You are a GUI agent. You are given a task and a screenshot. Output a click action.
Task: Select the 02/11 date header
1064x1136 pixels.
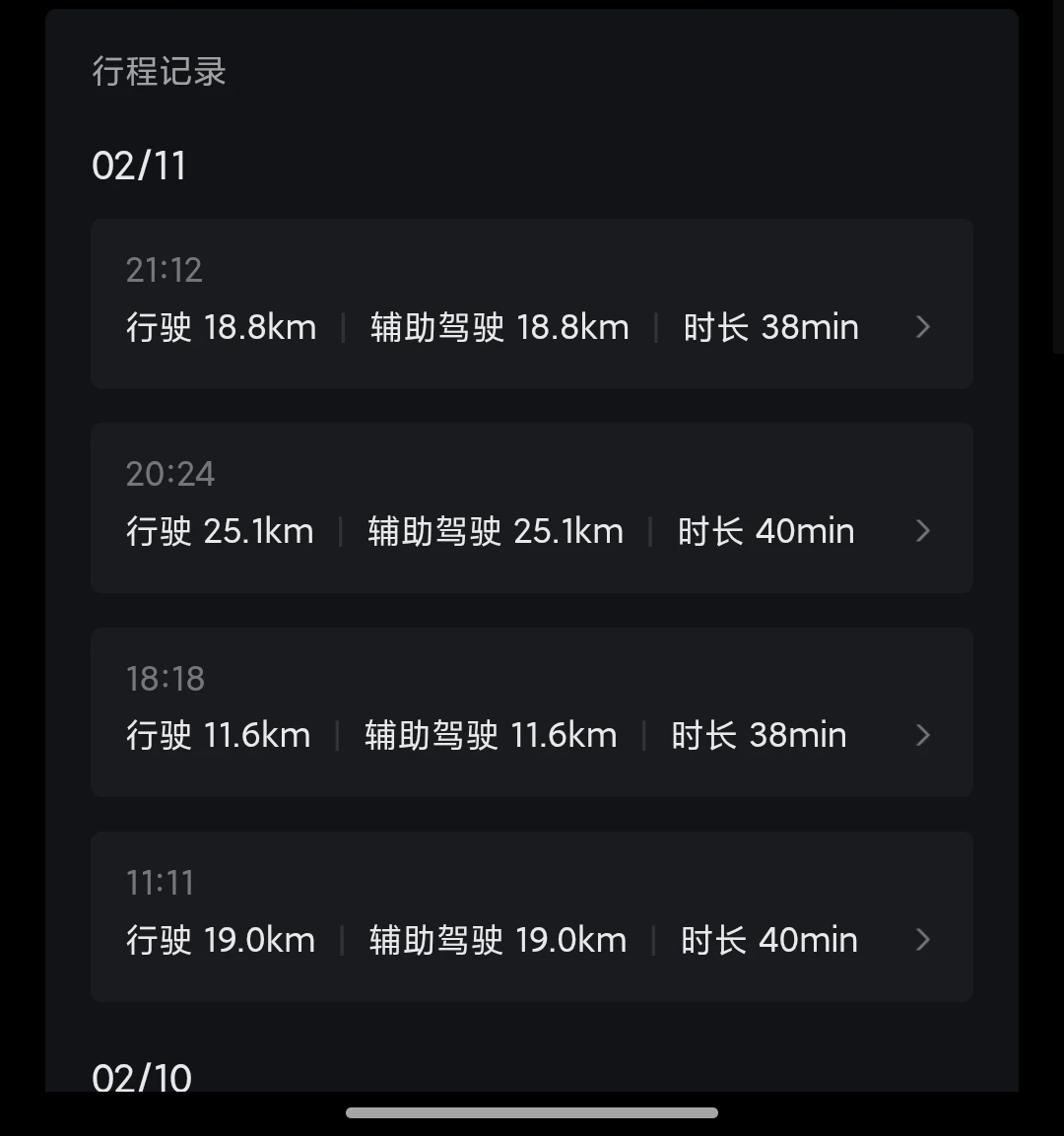139,166
